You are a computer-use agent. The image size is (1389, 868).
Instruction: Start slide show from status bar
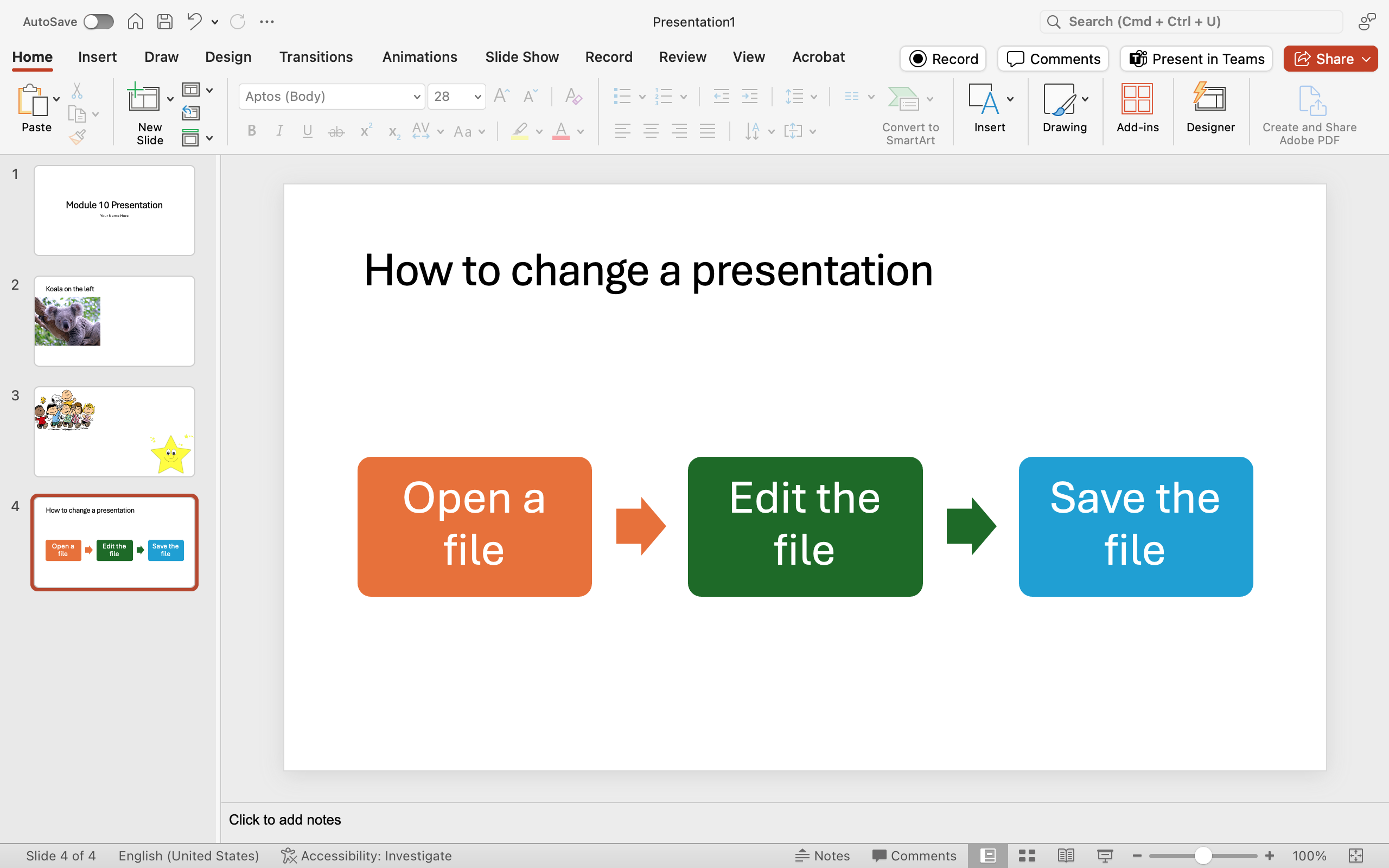click(x=1105, y=856)
